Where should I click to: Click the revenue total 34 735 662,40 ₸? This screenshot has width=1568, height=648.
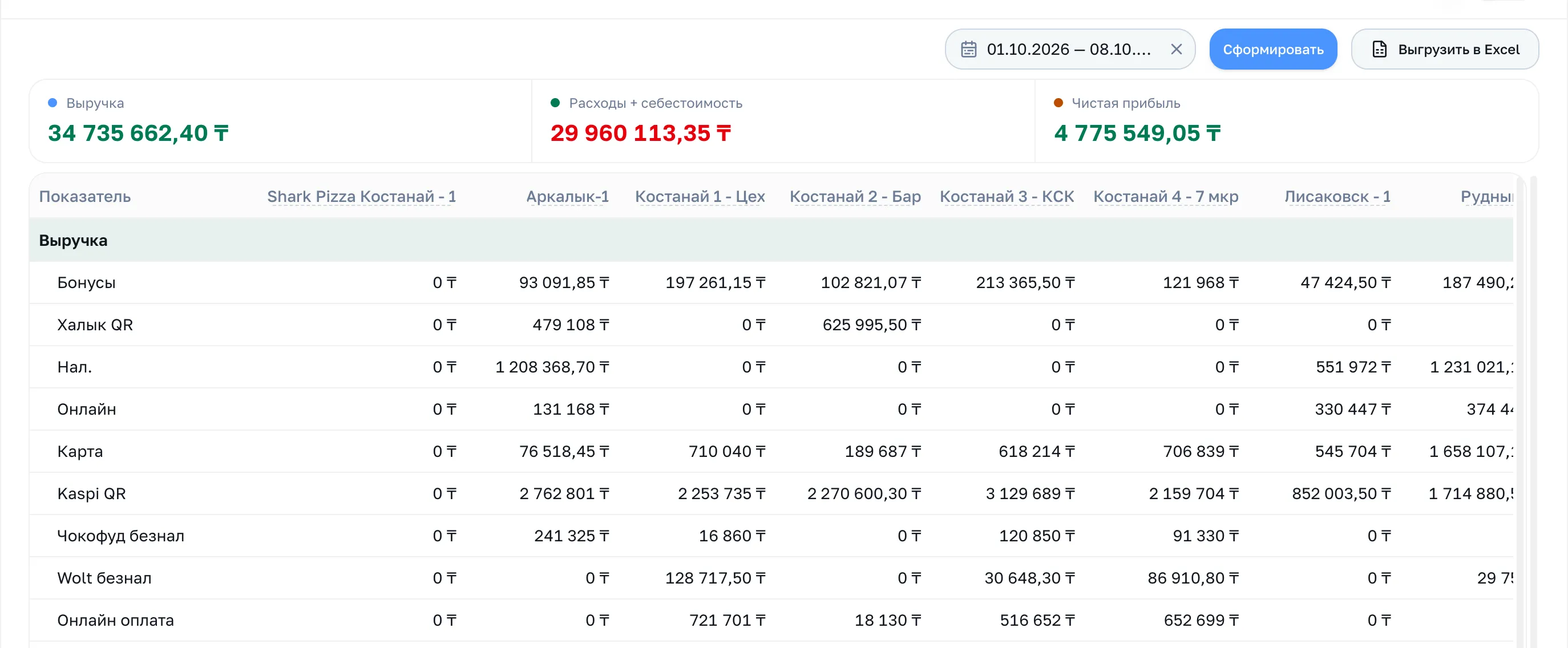(x=138, y=133)
